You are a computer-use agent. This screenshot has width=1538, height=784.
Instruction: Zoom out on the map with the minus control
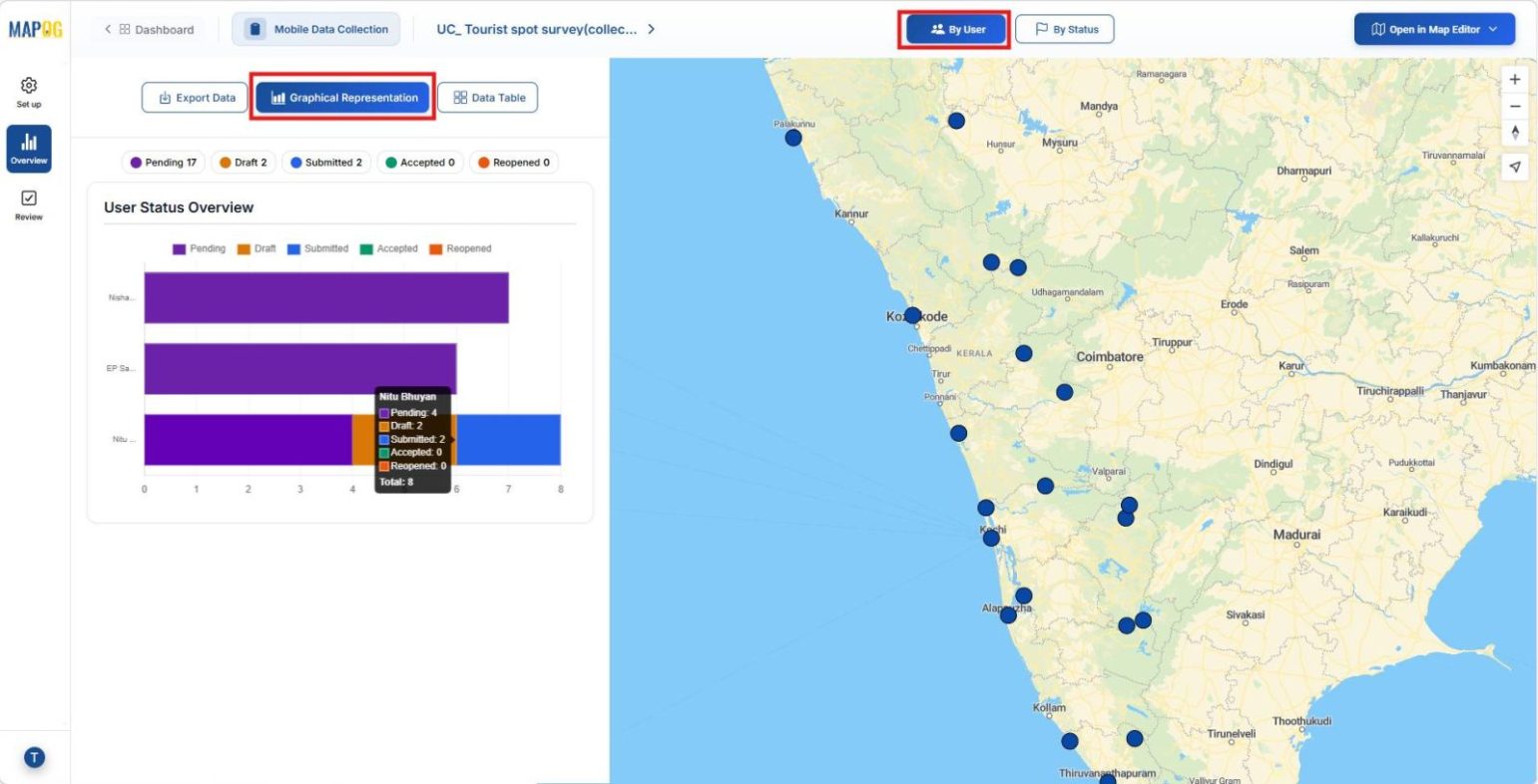(x=1514, y=107)
